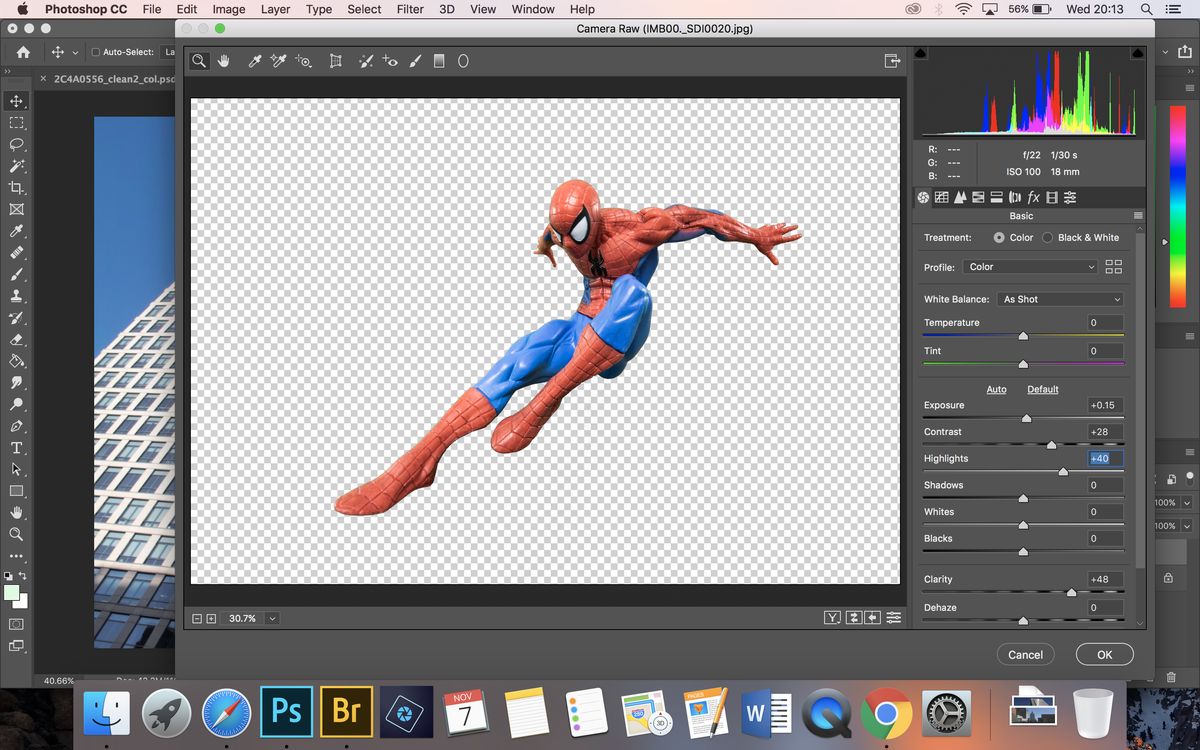Open the Profile dropdown
1200x750 pixels.
point(1031,266)
